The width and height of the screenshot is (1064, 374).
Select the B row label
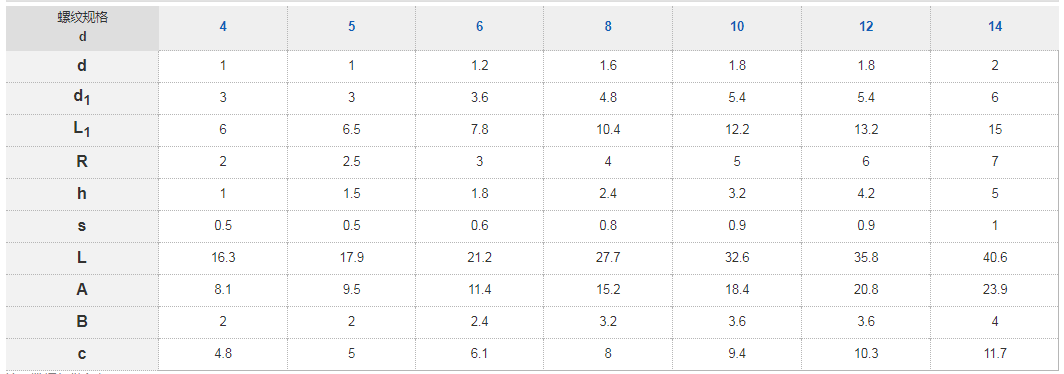coord(82,321)
